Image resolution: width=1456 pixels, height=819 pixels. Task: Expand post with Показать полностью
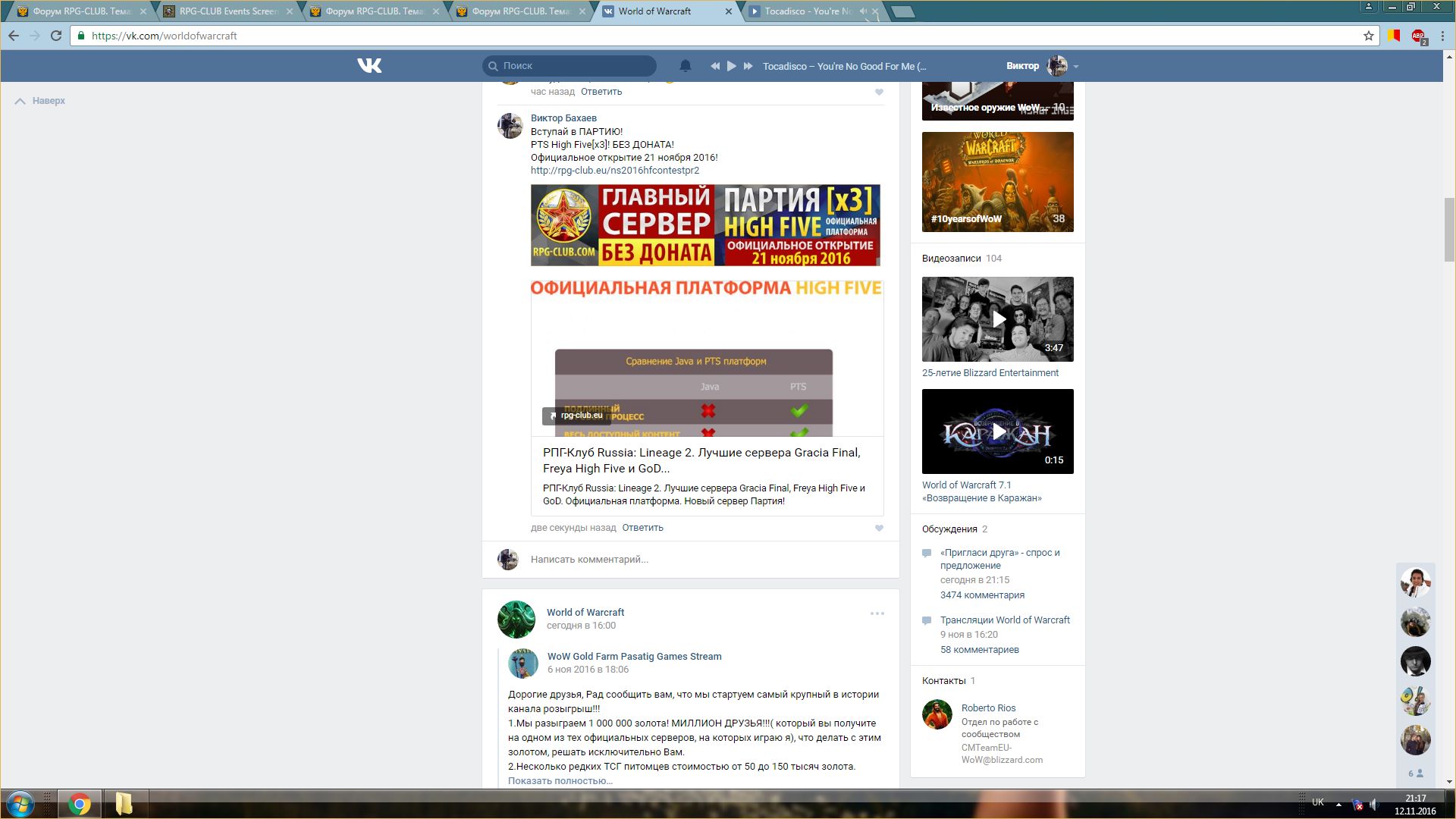pos(560,780)
